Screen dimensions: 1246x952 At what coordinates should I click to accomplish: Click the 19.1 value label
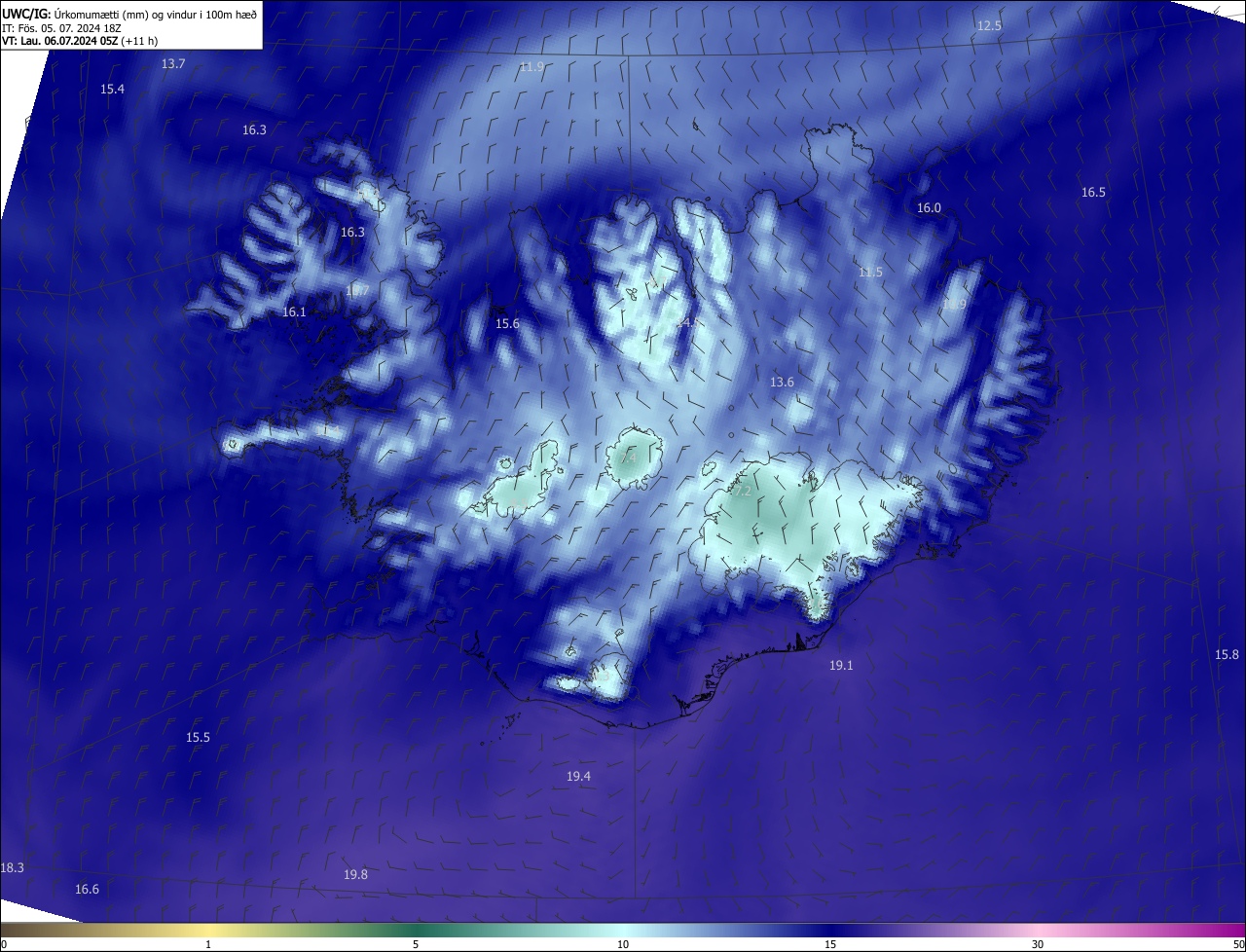841,666
